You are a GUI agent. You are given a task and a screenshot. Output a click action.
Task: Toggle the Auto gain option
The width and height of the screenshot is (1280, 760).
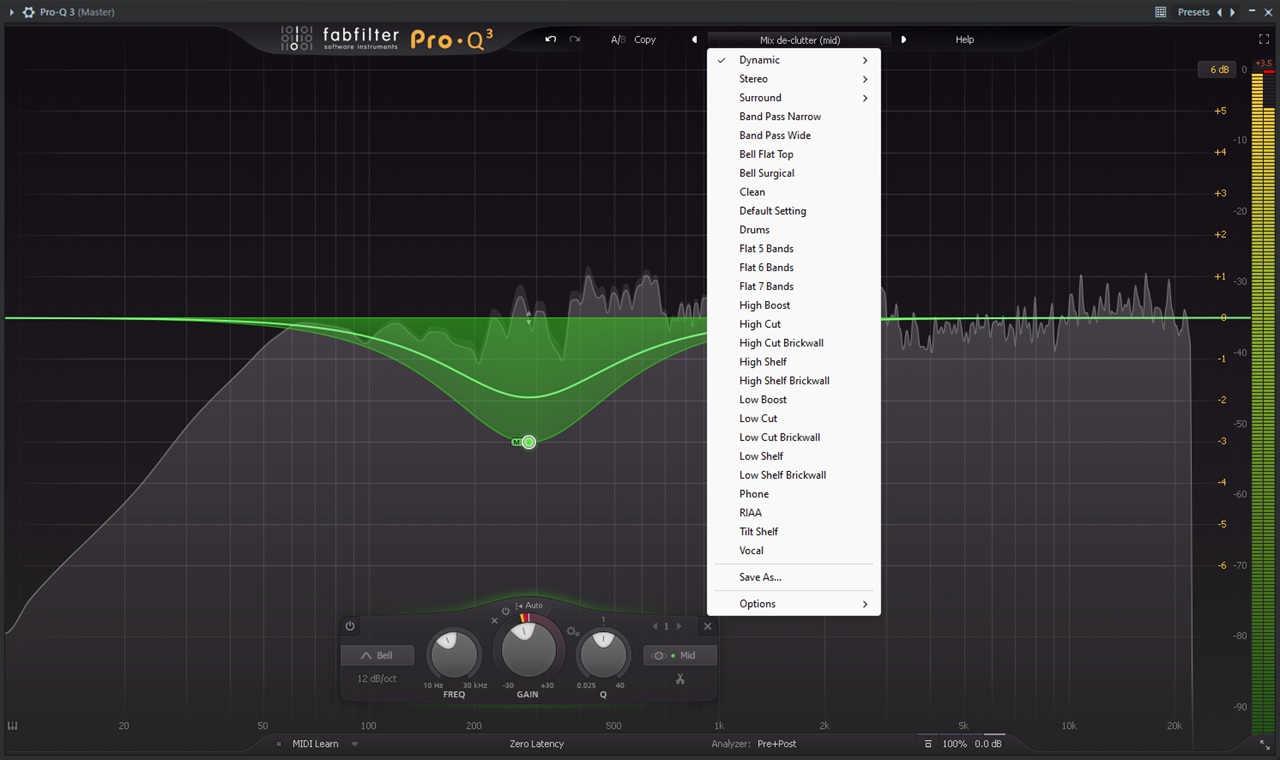(x=529, y=605)
